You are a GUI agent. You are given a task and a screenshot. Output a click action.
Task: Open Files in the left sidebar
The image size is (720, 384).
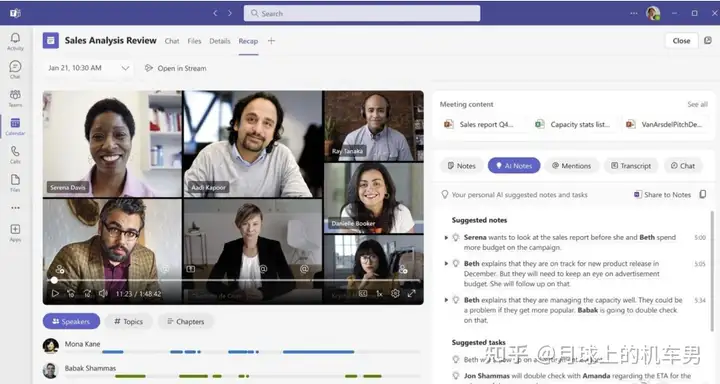(x=15, y=182)
